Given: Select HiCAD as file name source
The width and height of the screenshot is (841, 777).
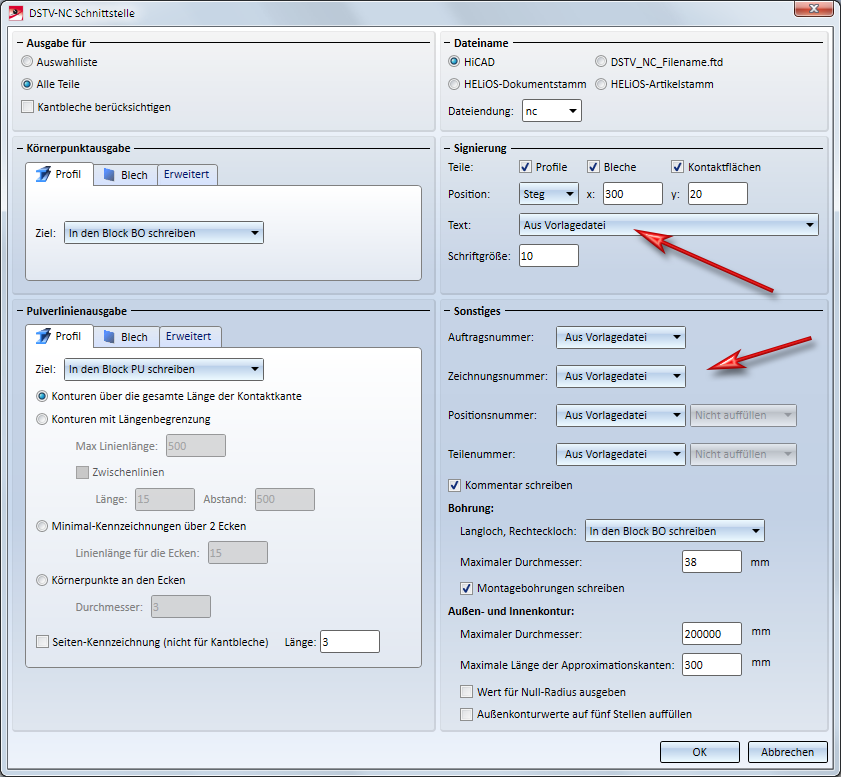Looking at the screenshot, I should coord(454,62).
